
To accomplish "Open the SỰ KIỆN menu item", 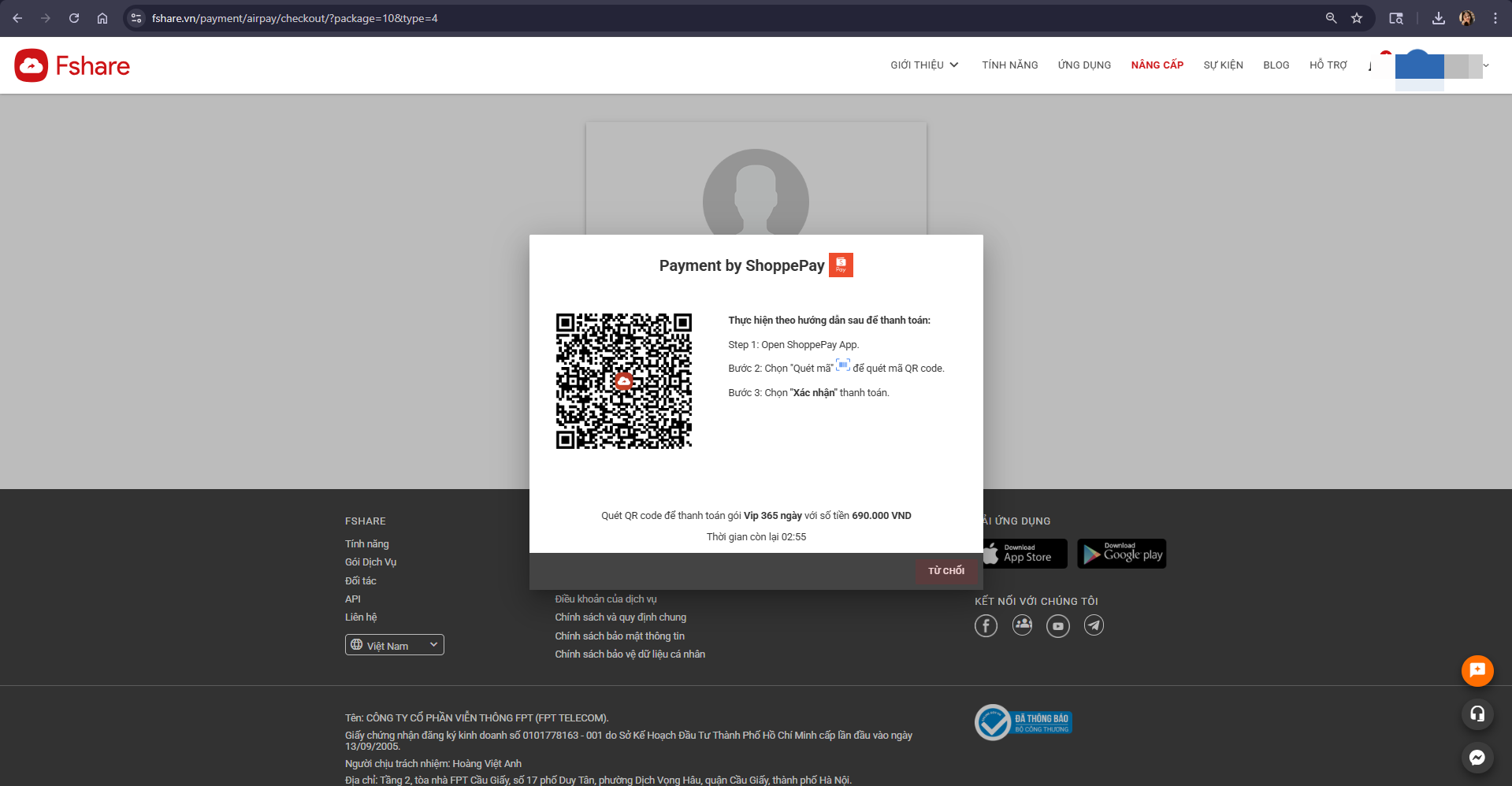I will click(x=1224, y=65).
